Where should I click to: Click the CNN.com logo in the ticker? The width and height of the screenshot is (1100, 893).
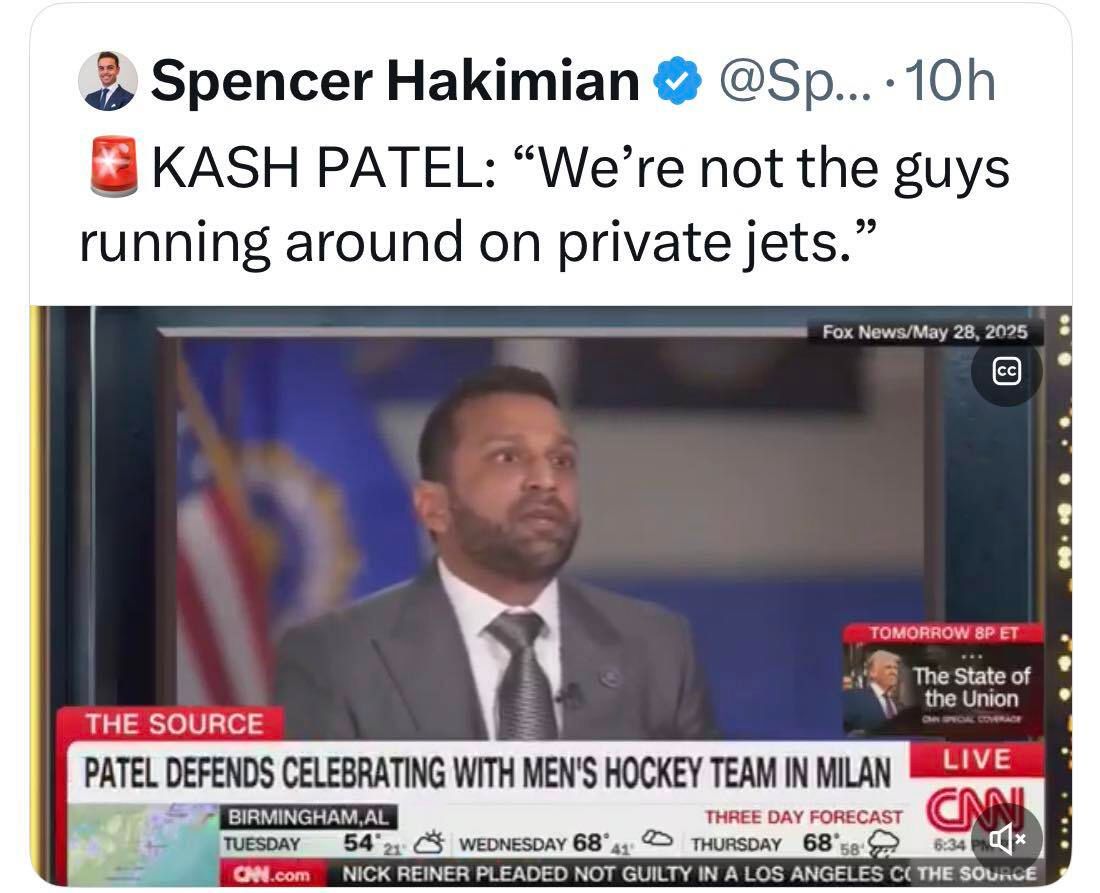[271, 874]
